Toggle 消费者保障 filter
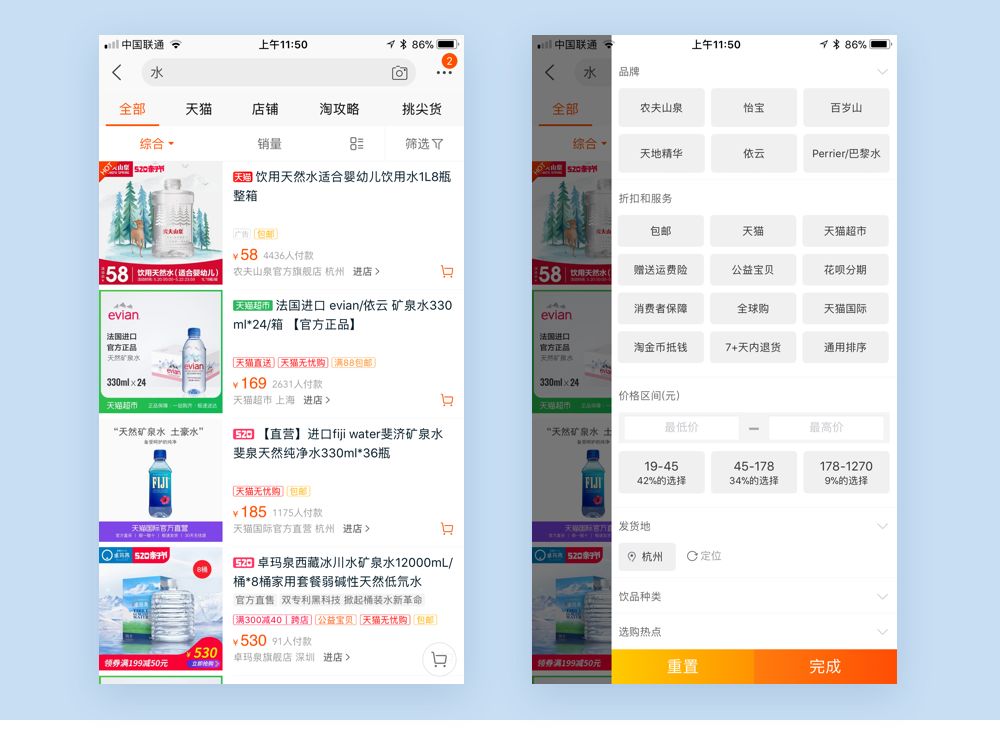Screen dimensions: 1000x734 coord(661,309)
